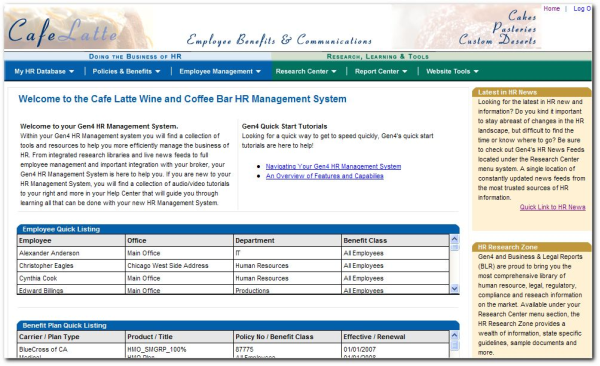Image resolution: width=600 pixels, height=366 pixels.
Task: Click Benefit Plan list scroll up arrow
Action: pos(455,335)
